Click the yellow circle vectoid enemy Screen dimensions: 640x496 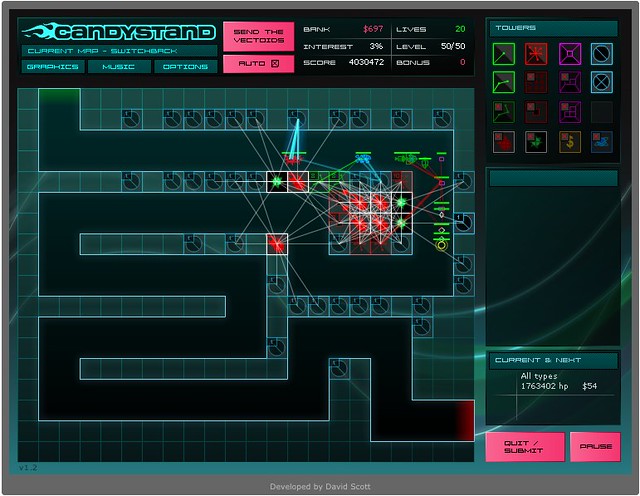(441, 245)
